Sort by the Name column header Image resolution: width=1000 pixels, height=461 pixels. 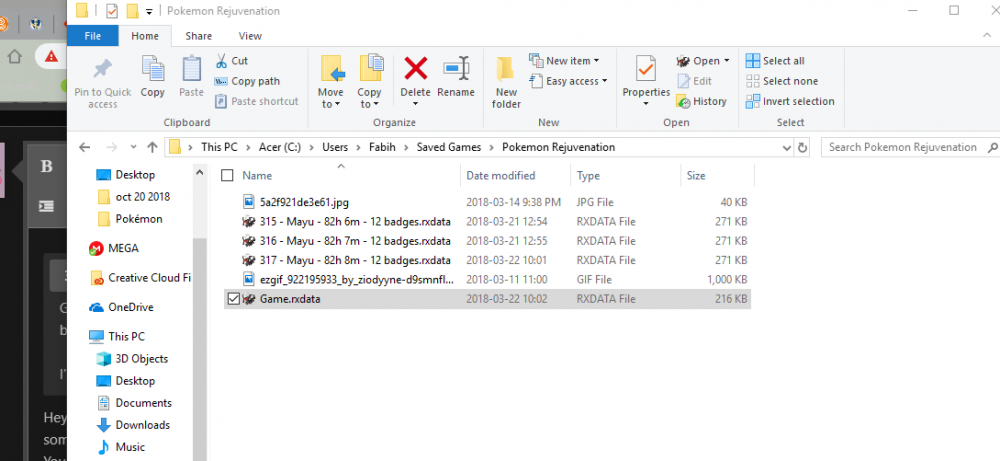(x=257, y=176)
